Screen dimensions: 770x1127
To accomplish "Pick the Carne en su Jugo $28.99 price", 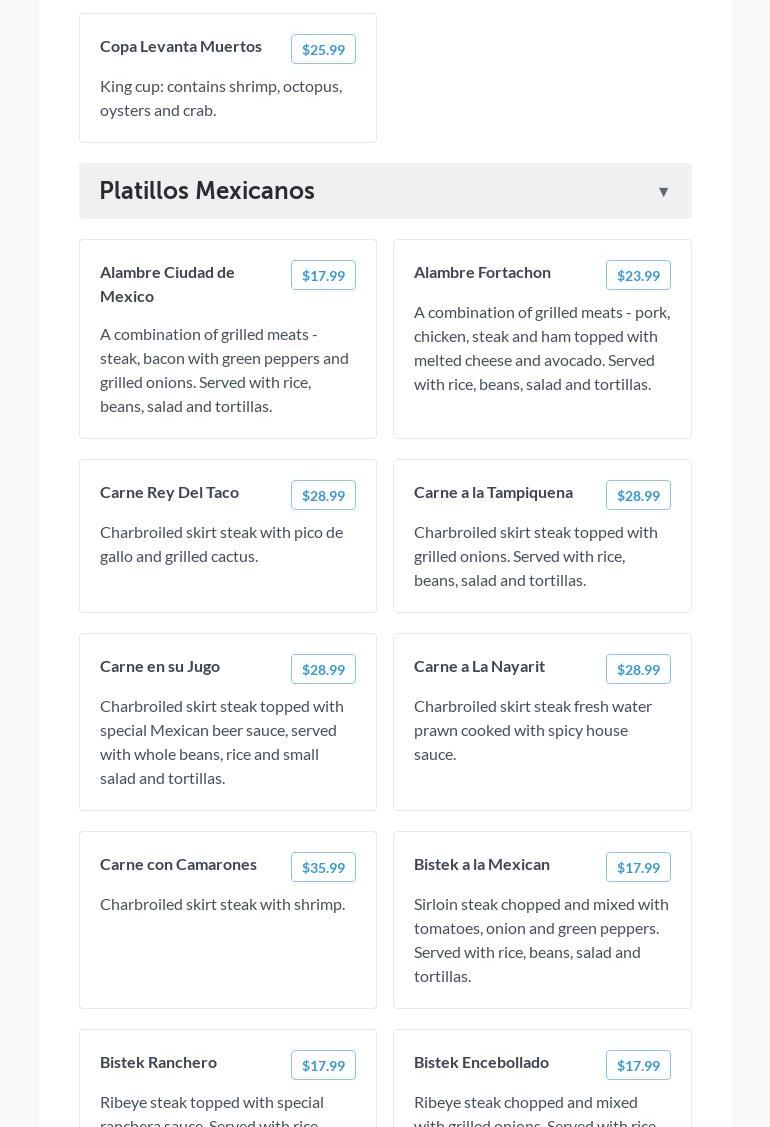I will click(x=323, y=669).
